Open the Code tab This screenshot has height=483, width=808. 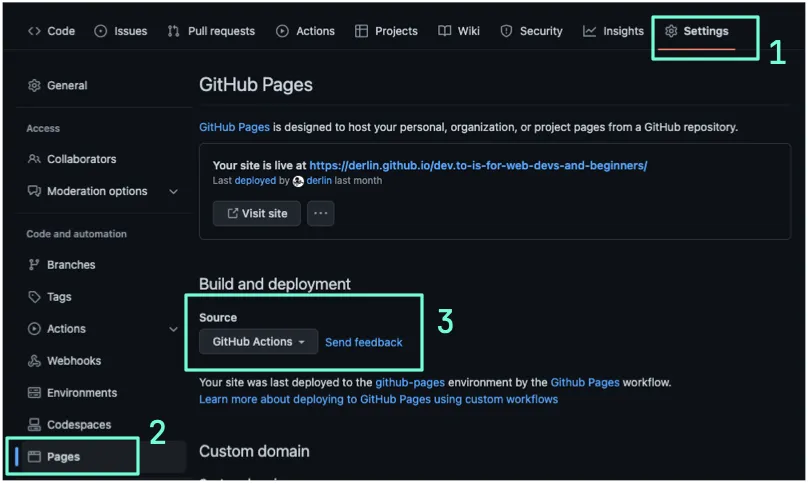pyautogui.click(x=51, y=31)
